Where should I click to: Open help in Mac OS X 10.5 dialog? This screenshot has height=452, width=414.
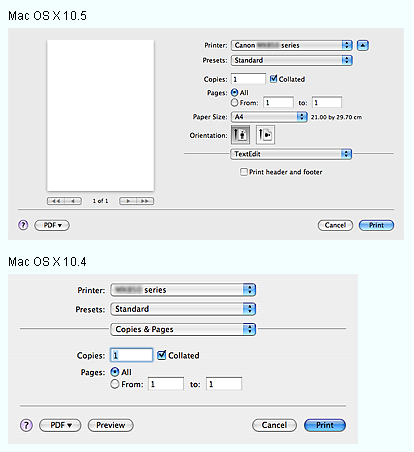tap(23, 225)
